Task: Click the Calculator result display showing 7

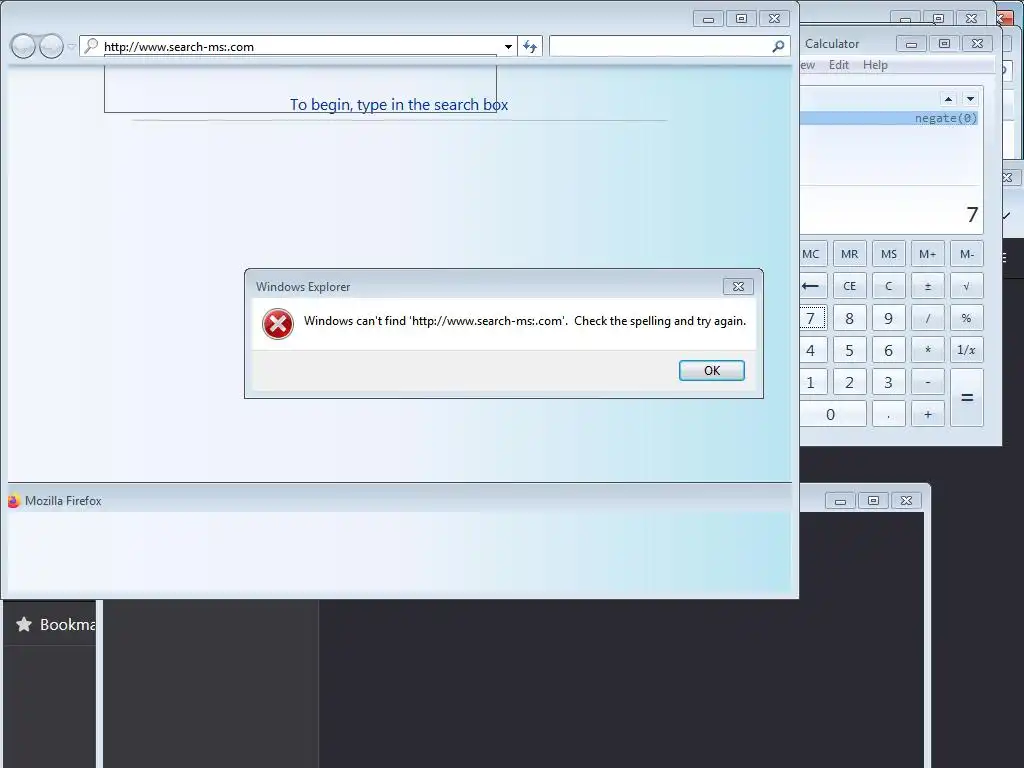Action: [x=891, y=214]
